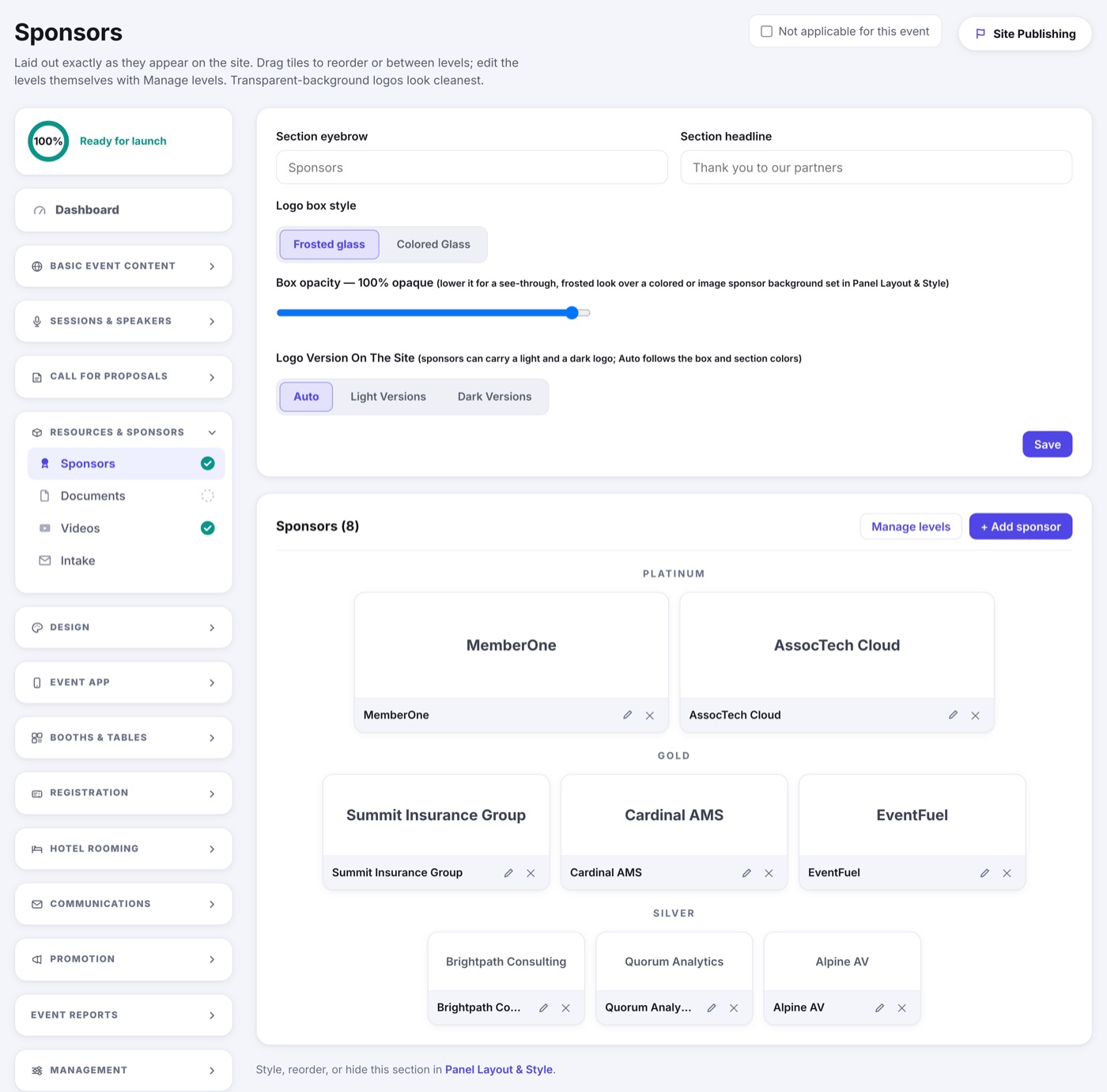
Task: Open Manage levels
Action: 911,527
